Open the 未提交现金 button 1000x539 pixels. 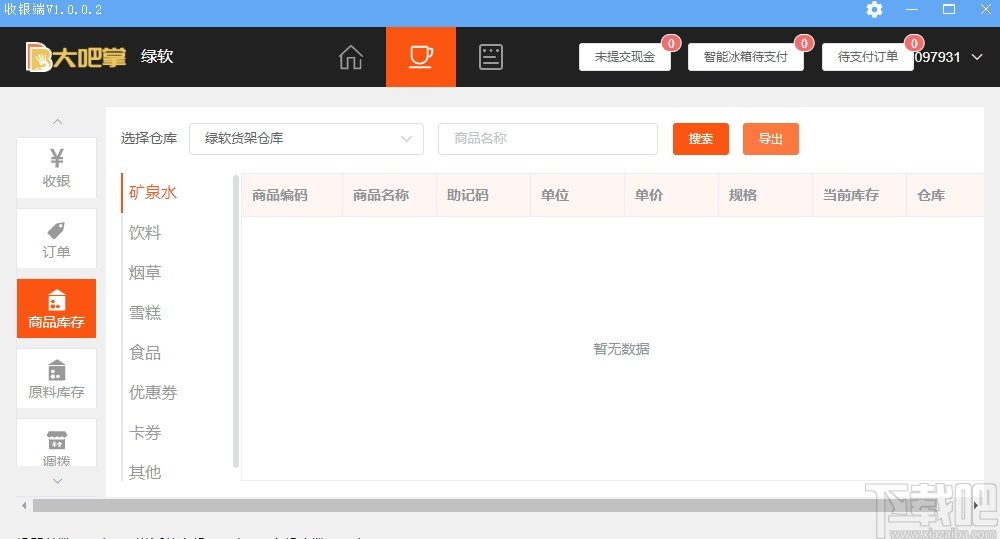[625, 57]
